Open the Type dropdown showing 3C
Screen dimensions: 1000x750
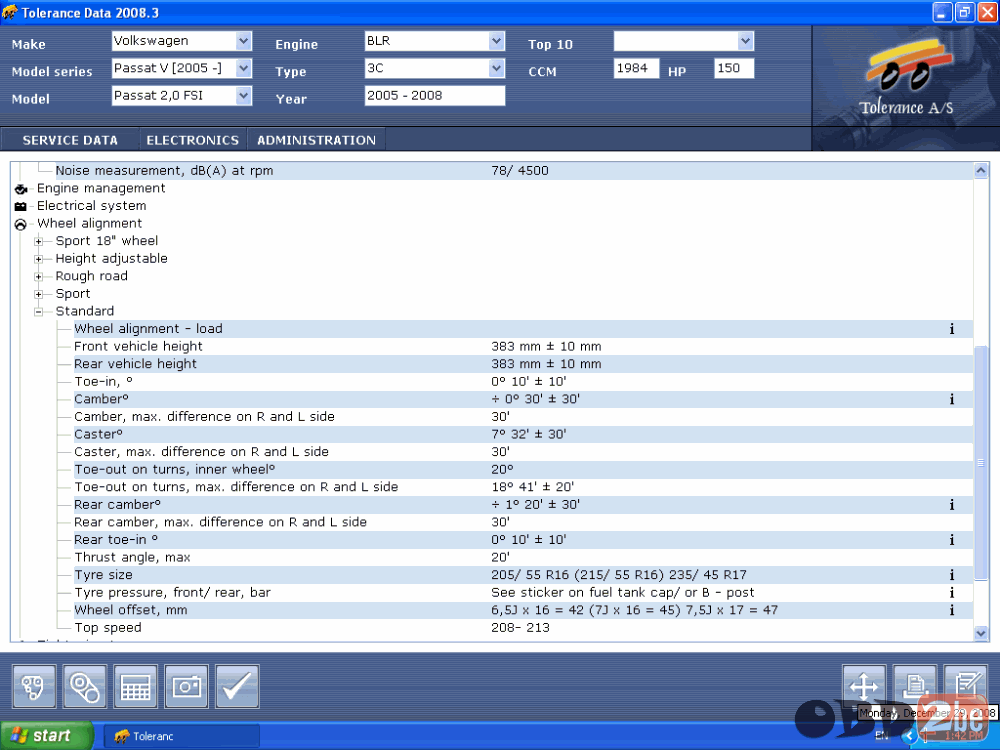[496, 68]
